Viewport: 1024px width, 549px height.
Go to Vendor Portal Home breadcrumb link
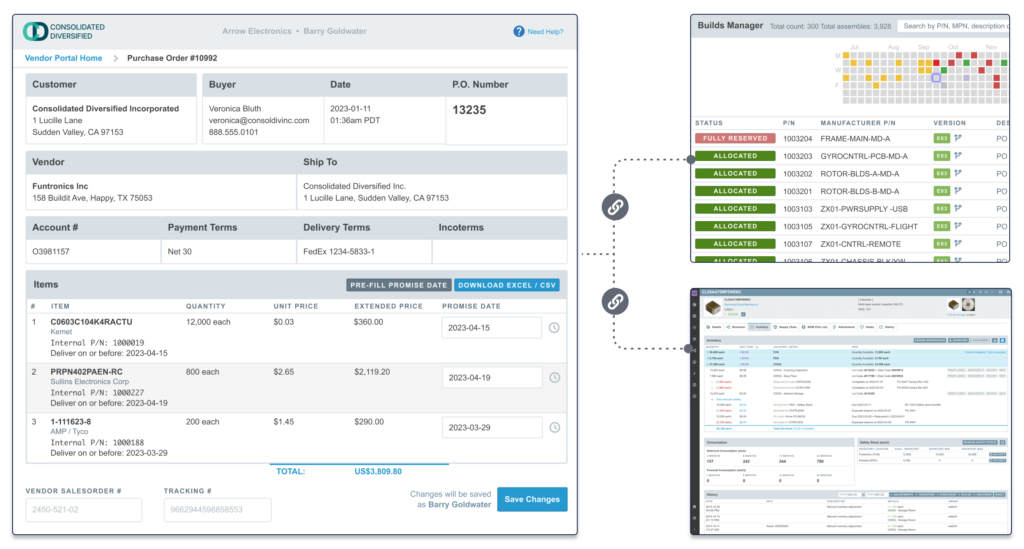(x=63, y=58)
